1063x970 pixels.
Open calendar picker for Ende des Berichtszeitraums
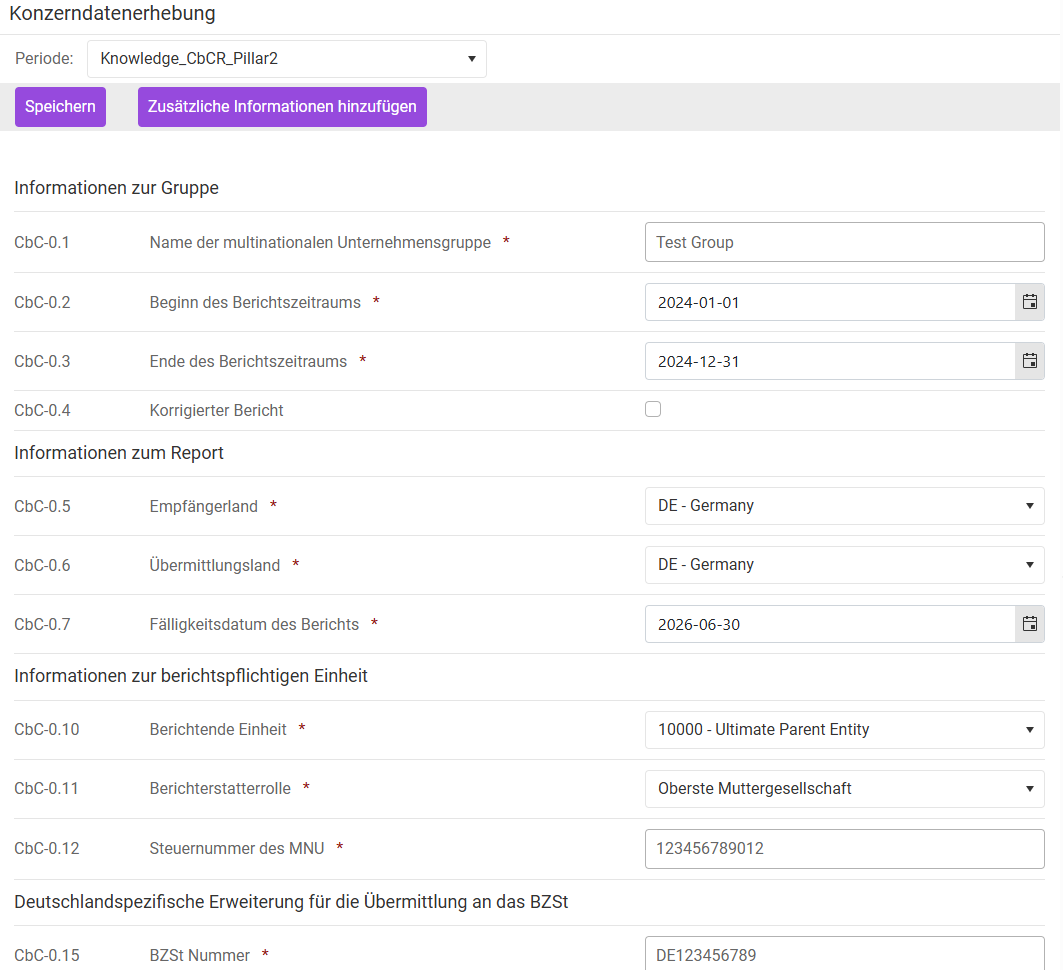coord(1029,361)
